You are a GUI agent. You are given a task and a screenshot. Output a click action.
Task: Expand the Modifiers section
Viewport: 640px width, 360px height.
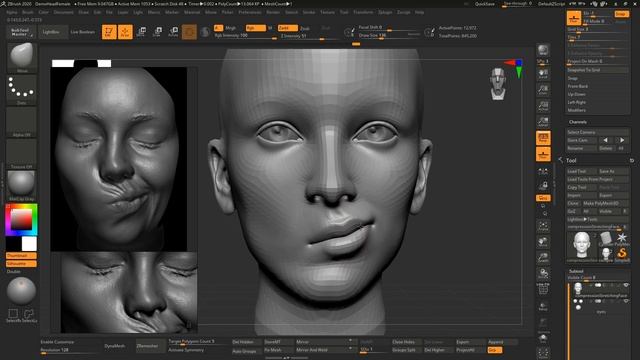tap(576, 110)
